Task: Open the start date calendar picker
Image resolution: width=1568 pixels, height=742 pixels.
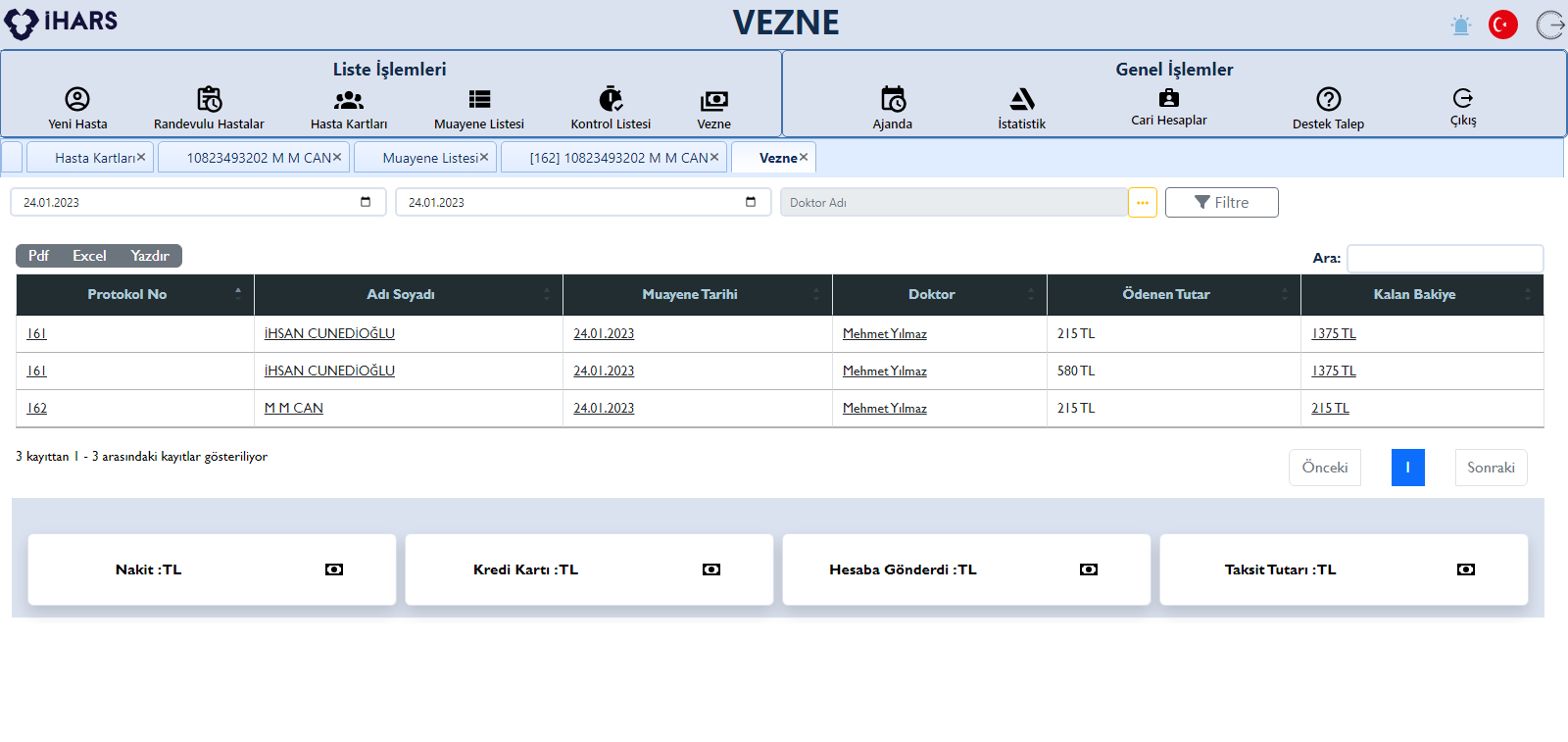Action: (x=366, y=202)
